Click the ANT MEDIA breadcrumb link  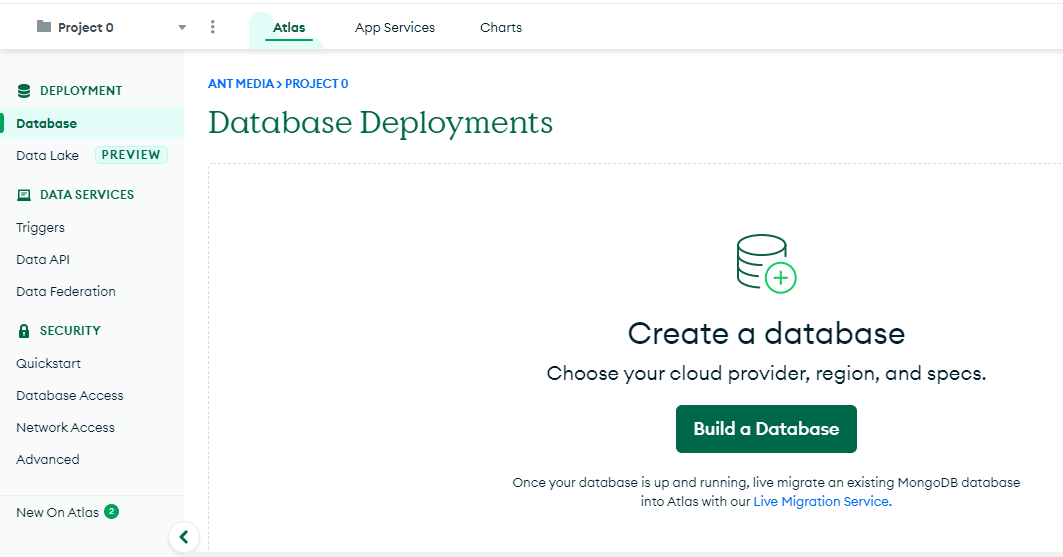click(241, 84)
